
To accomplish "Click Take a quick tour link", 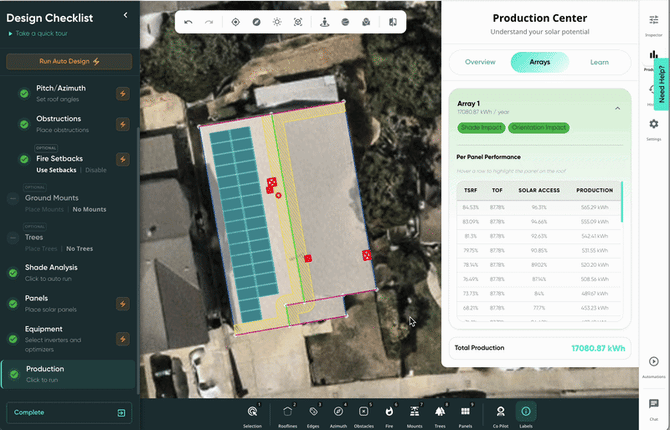I will [x=38, y=33].
